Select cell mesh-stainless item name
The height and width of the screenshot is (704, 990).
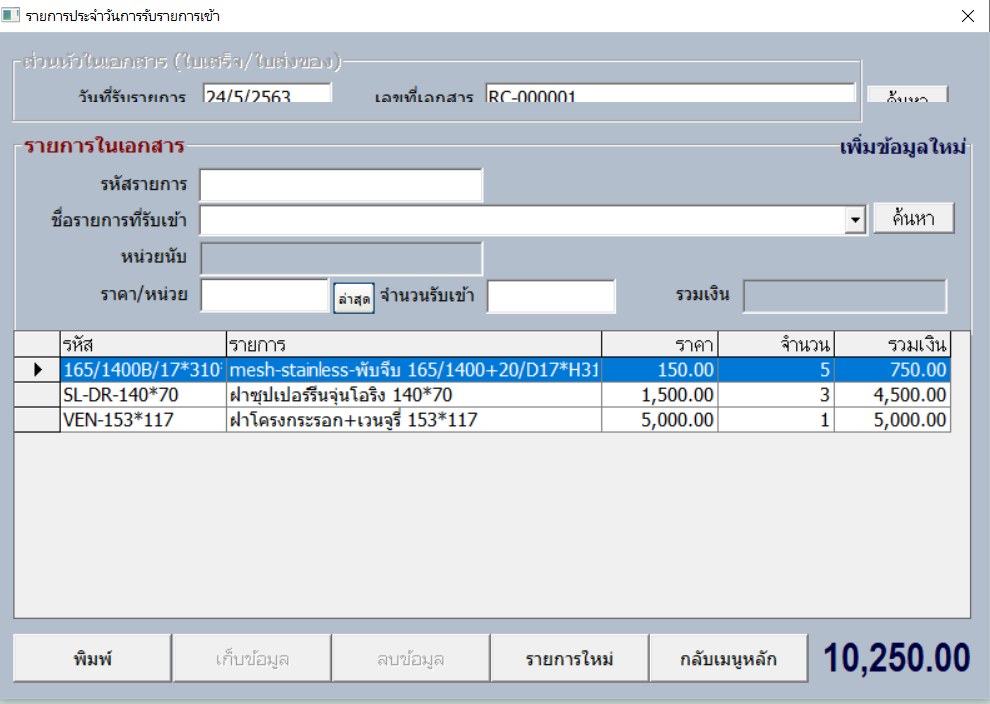[414, 369]
